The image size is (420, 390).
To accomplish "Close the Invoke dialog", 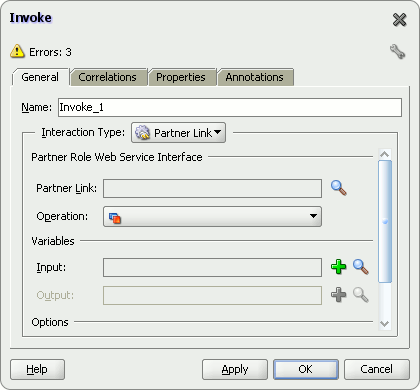I will point(399,20).
